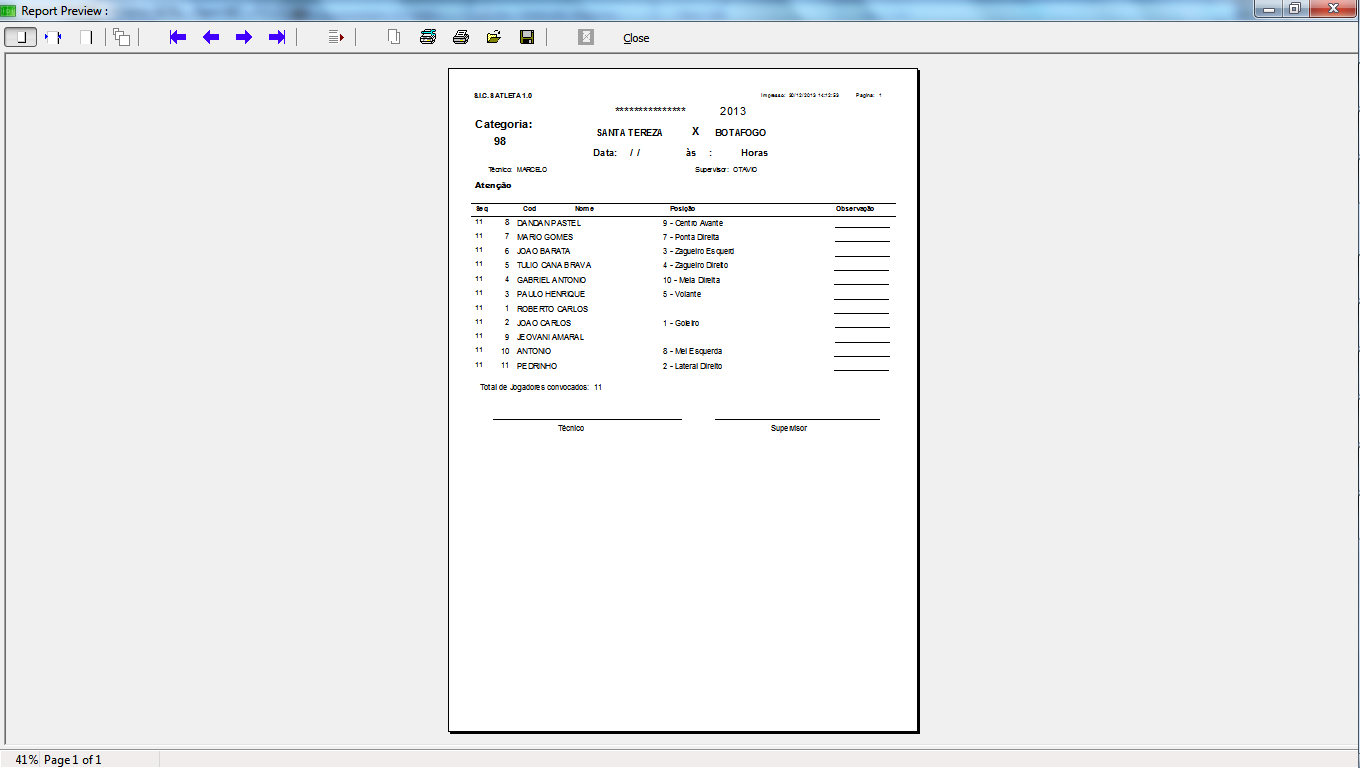The width and height of the screenshot is (1360, 768).
Task: Open the printer setup icon
Action: 428,37
